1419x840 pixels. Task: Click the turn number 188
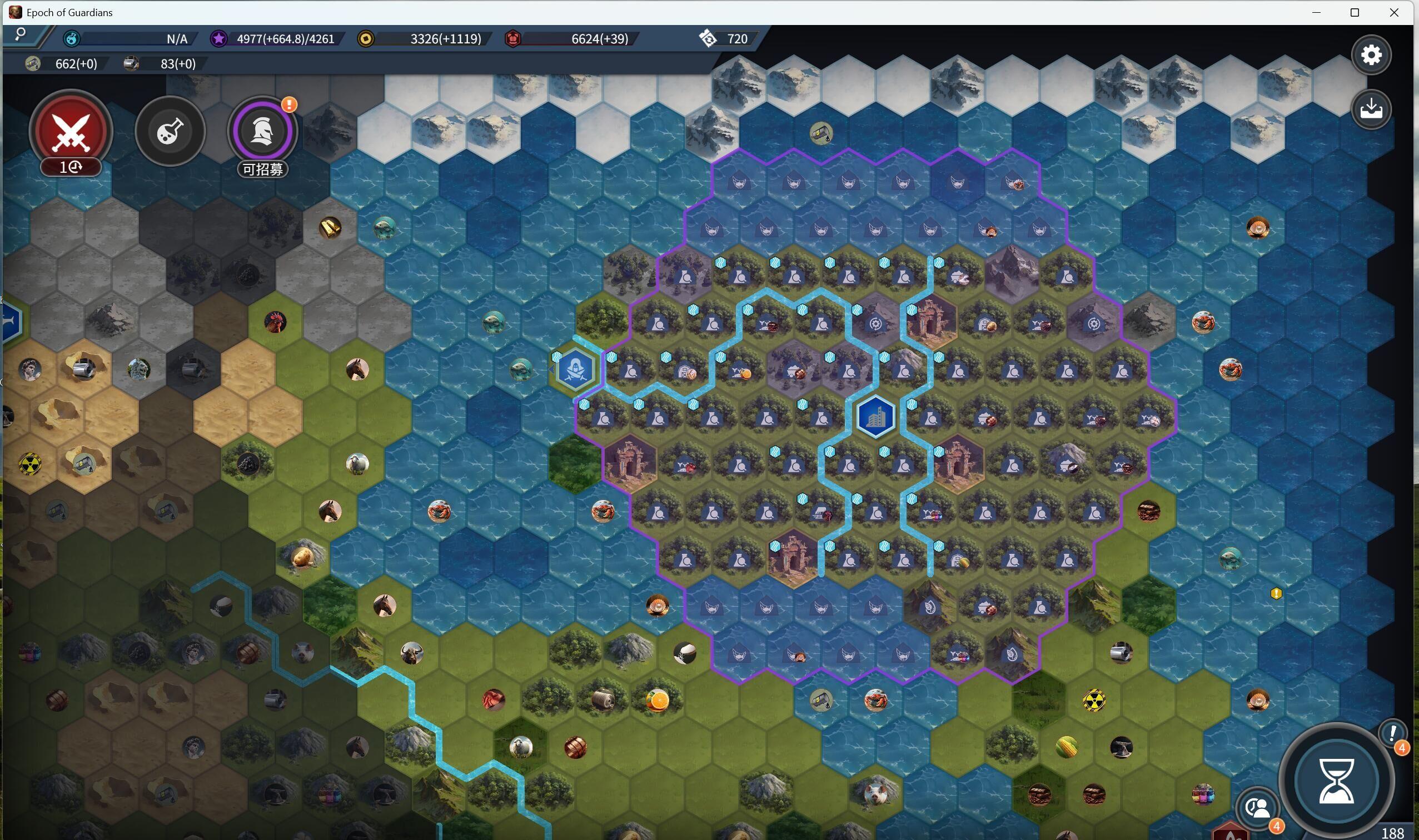(x=1392, y=833)
